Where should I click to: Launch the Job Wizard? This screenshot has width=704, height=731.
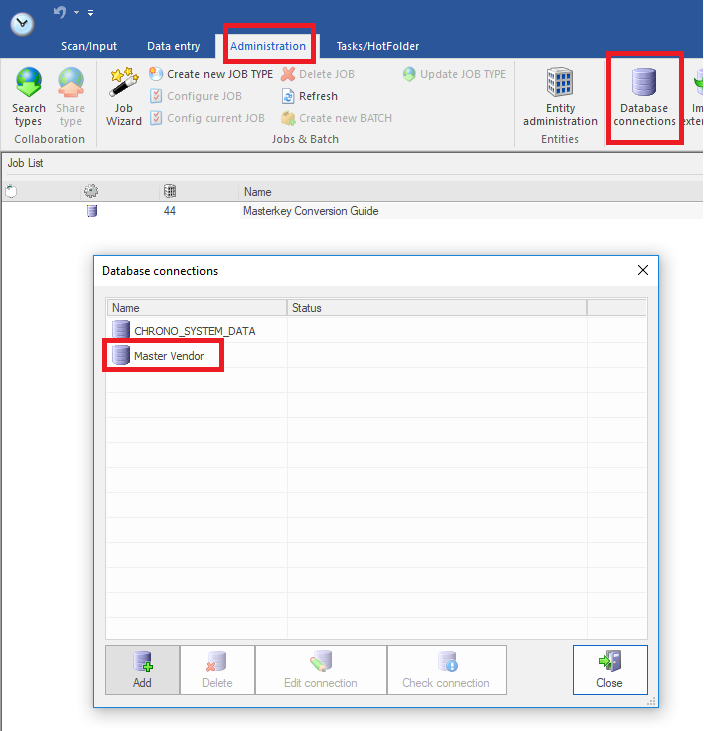(124, 96)
